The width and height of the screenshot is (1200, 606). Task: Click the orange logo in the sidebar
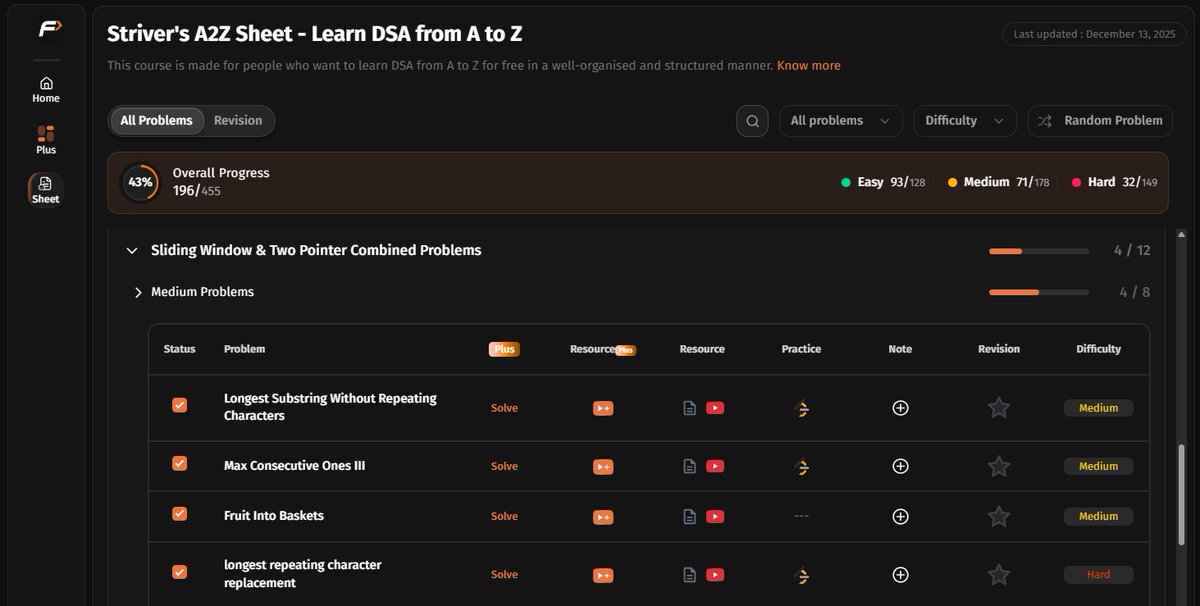tap(50, 29)
